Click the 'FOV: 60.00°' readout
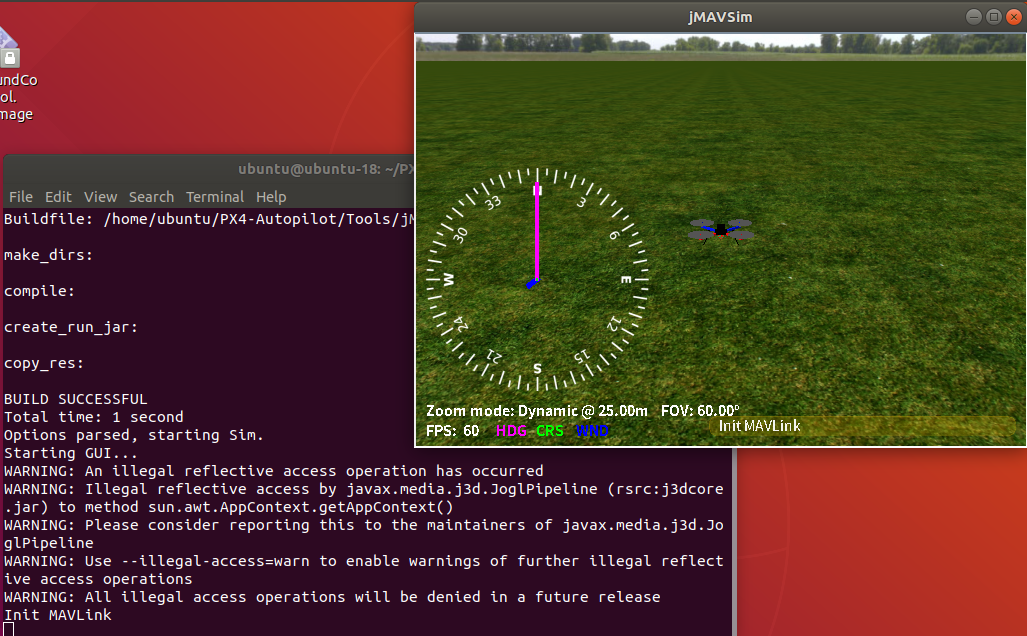The width and height of the screenshot is (1027, 636). [x=700, y=411]
